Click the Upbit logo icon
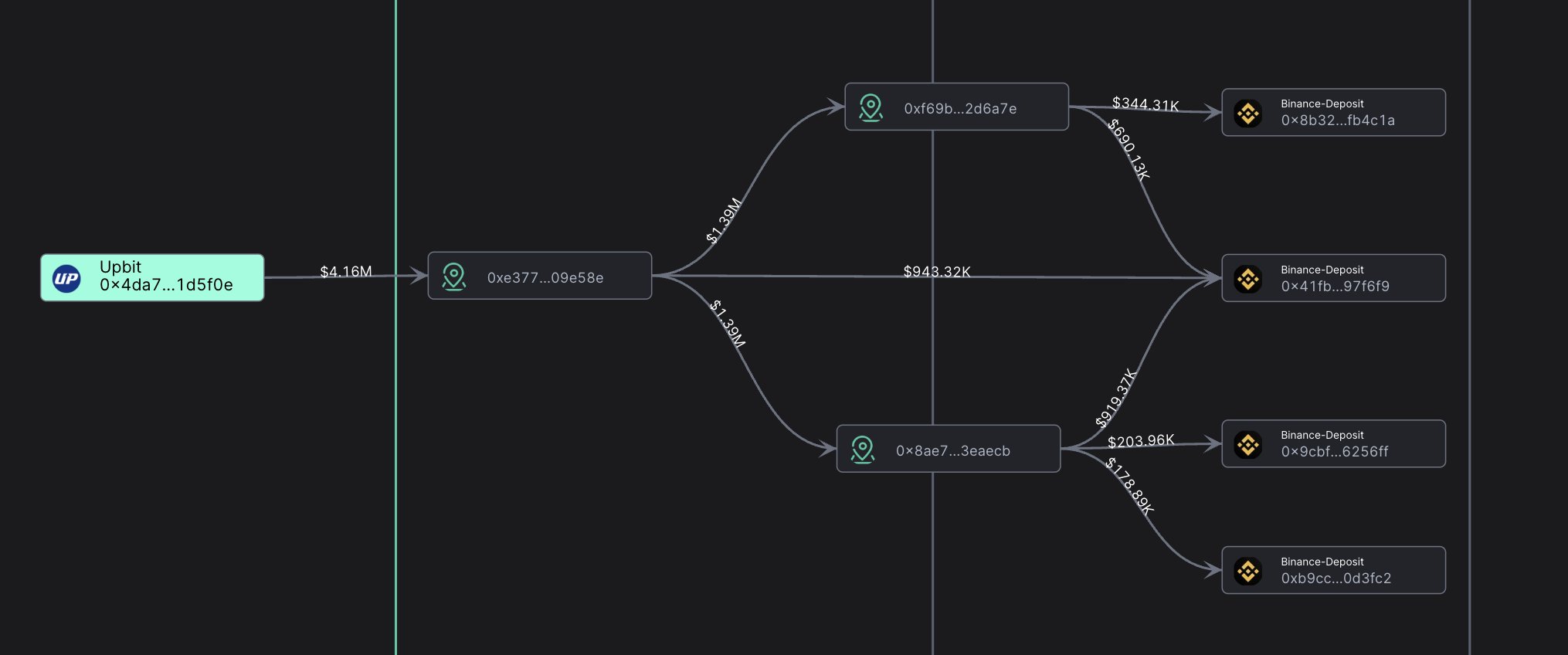1568x655 pixels. tap(66, 278)
